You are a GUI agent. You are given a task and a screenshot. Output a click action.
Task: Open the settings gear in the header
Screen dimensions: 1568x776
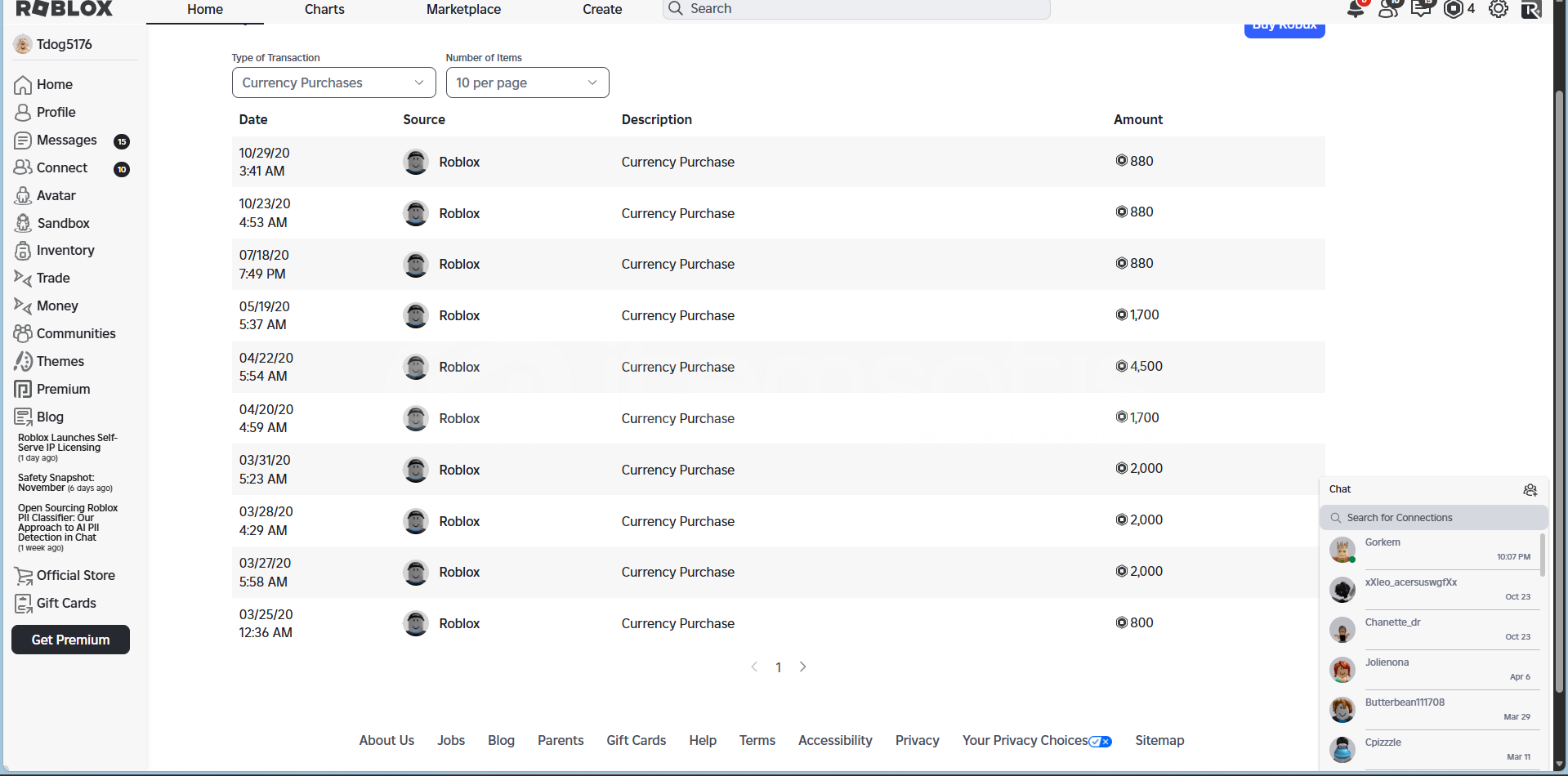pyautogui.click(x=1499, y=9)
